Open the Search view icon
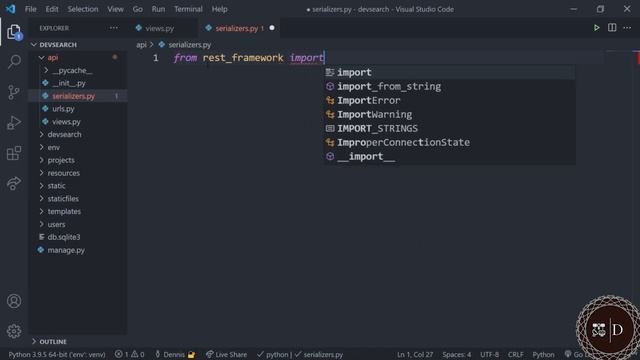Image resolution: width=640 pixels, height=360 pixels. (14, 62)
